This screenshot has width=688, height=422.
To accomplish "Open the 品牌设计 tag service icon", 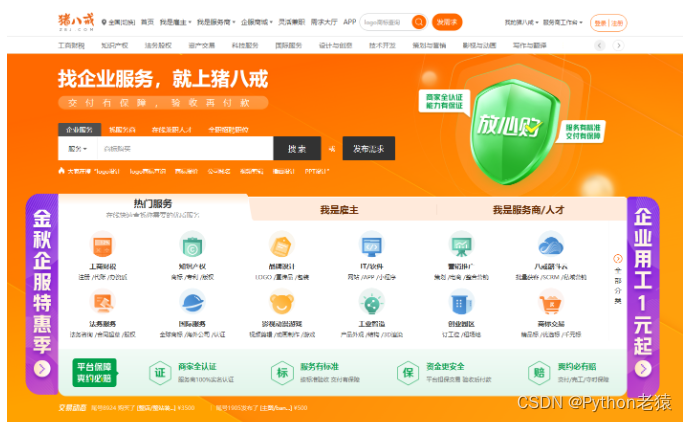I will pyautogui.click(x=282, y=245).
